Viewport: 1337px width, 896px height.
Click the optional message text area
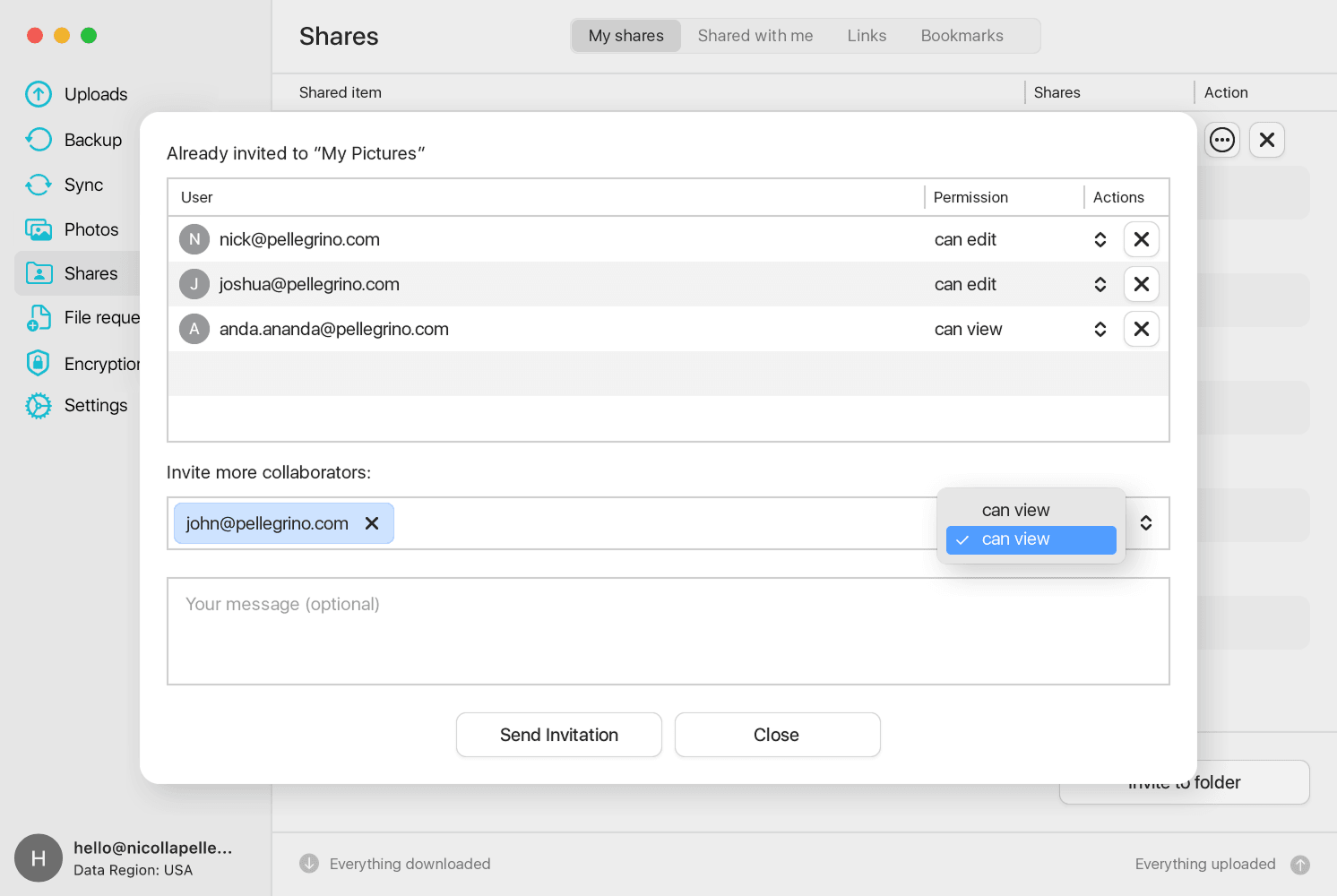point(668,631)
